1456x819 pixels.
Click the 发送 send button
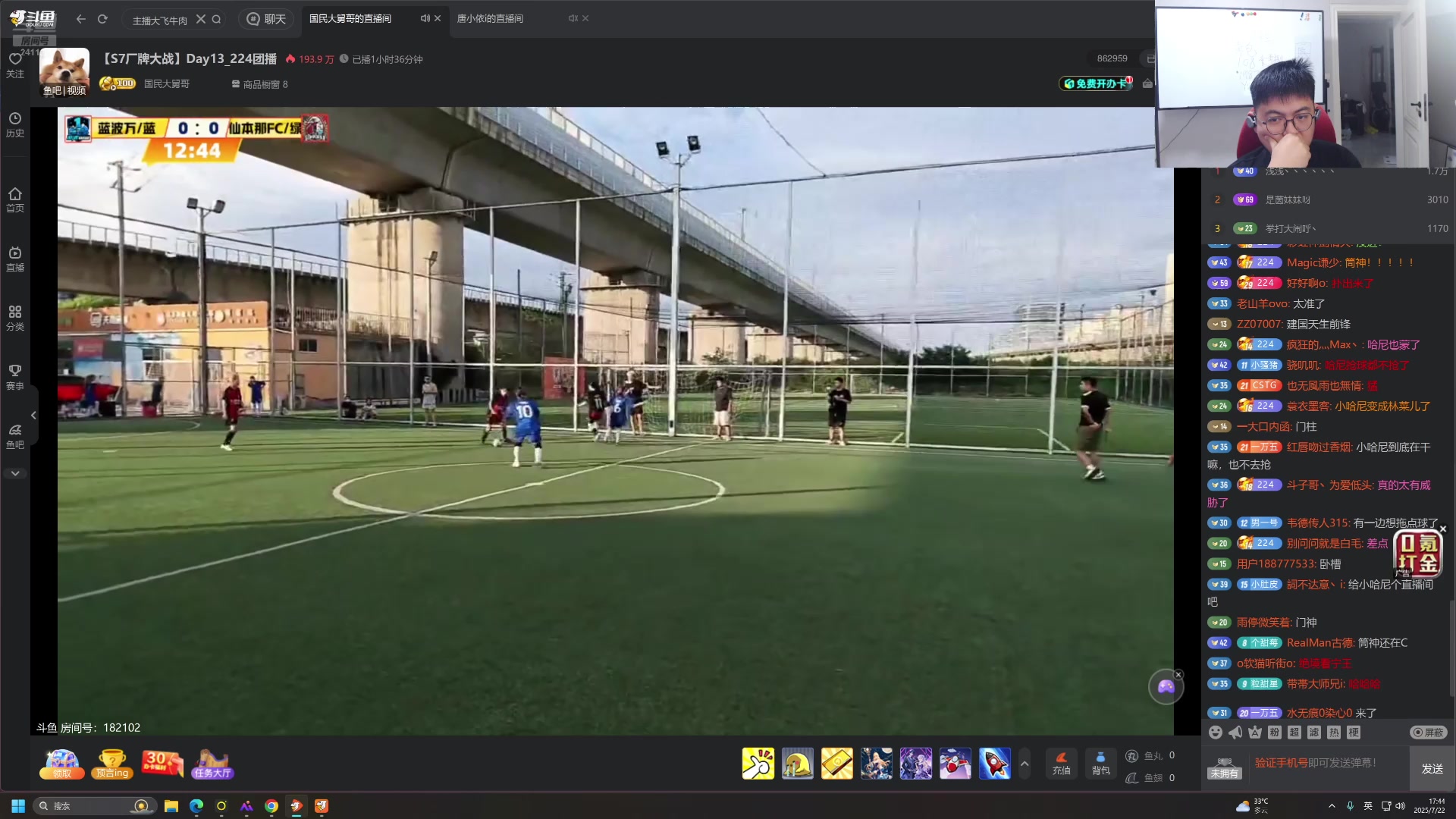tap(1432, 769)
